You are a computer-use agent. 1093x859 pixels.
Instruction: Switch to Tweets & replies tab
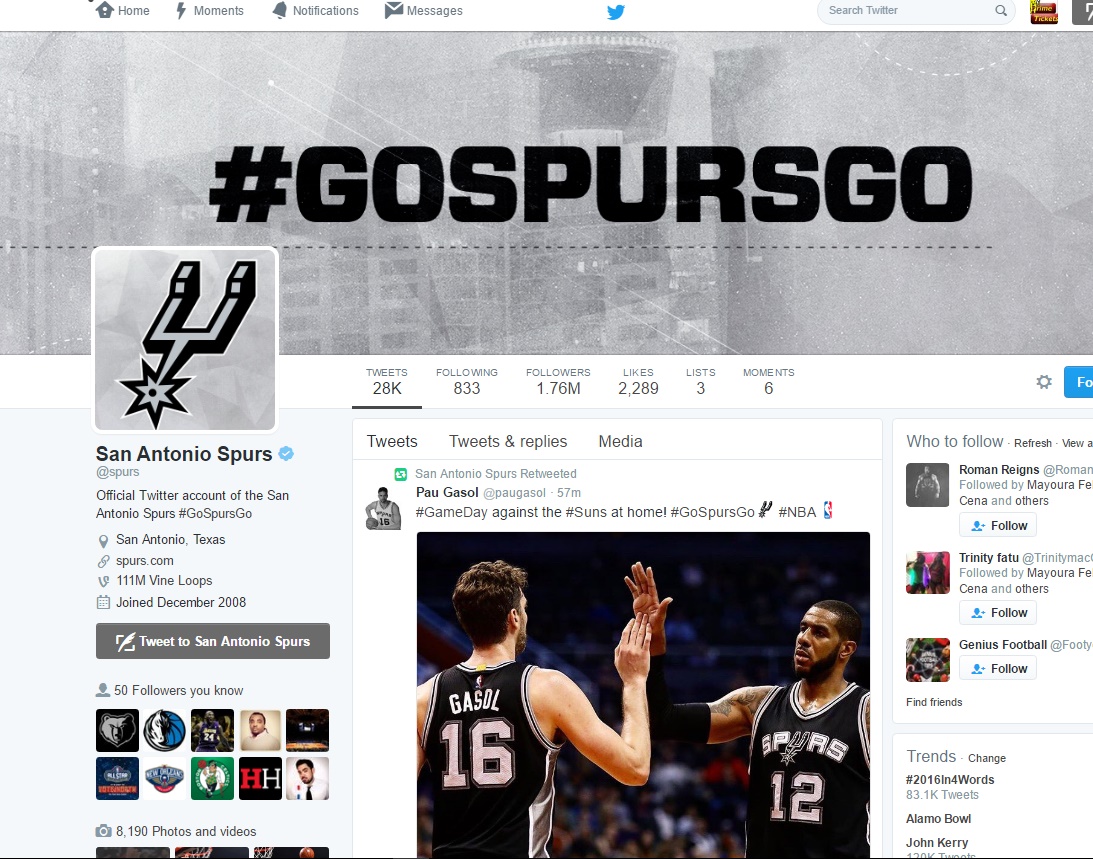[508, 441]
